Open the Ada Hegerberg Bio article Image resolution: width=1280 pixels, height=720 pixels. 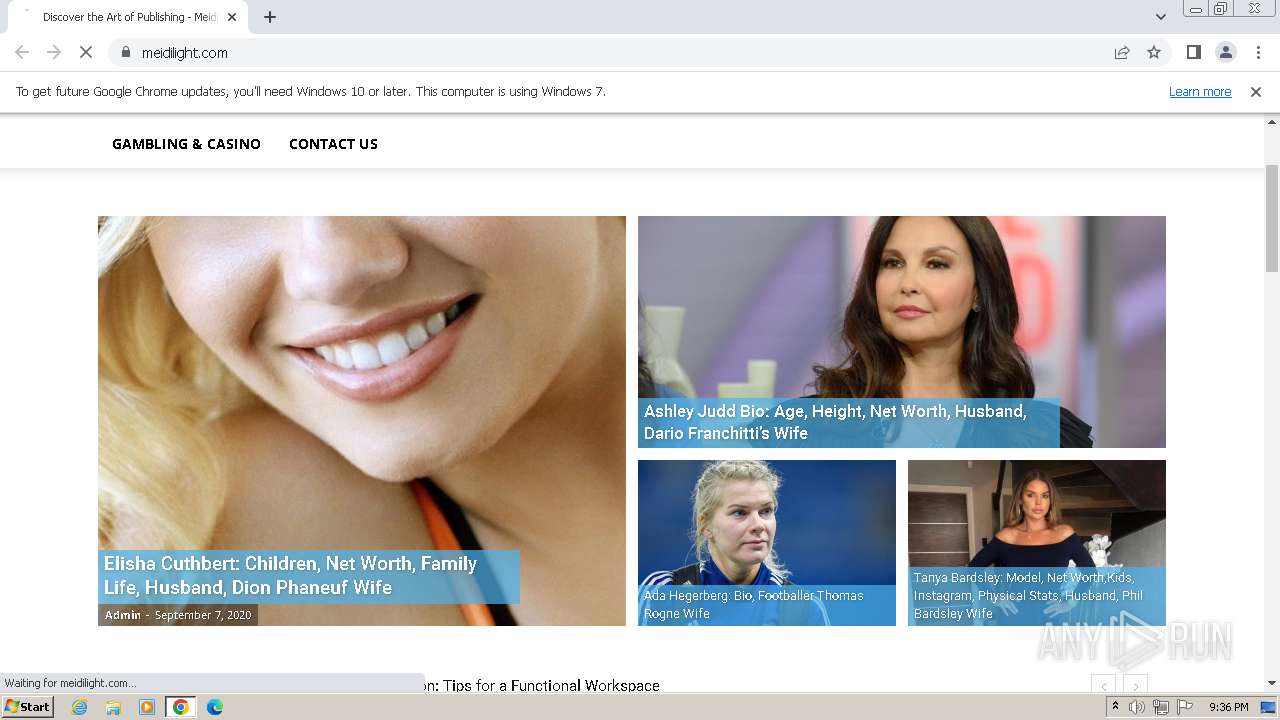click(x=753, y=604)
